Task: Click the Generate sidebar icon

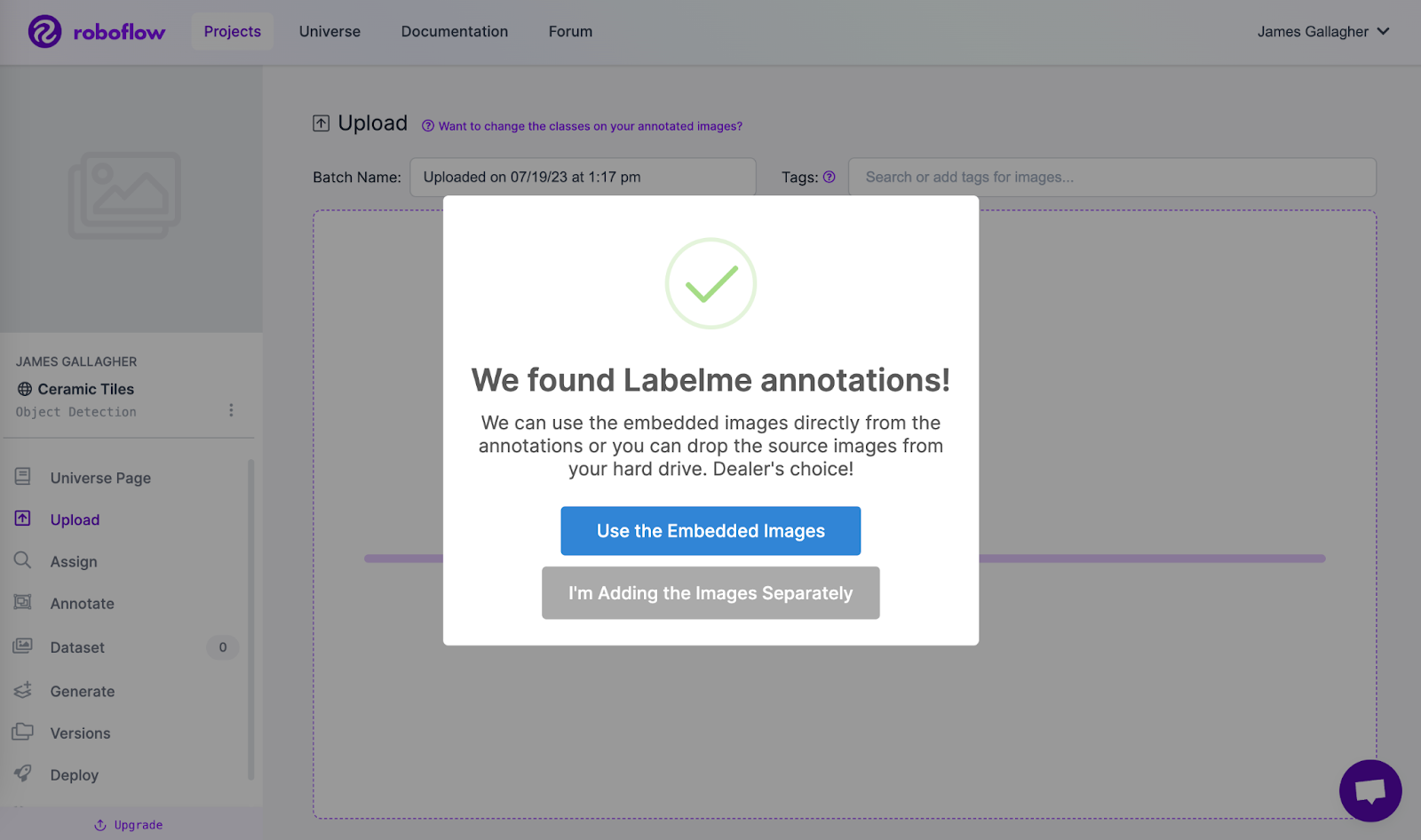Action: pyautogui.click(x=23, y=690)
